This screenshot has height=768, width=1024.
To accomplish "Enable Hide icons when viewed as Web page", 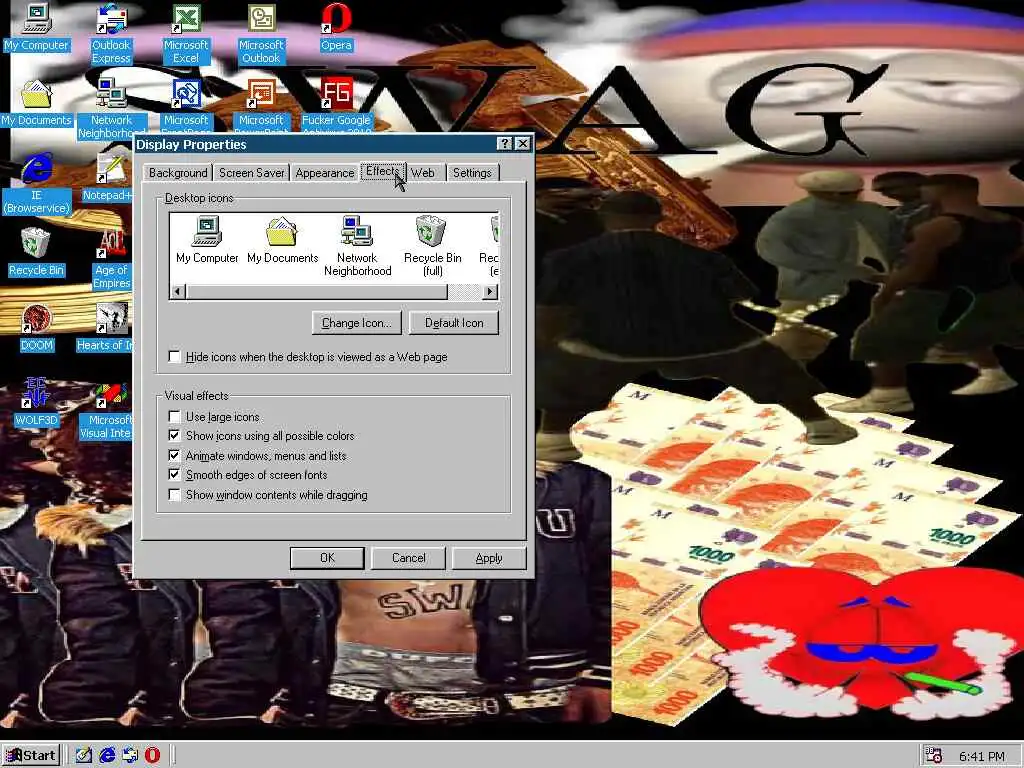I will click(174, 357).
